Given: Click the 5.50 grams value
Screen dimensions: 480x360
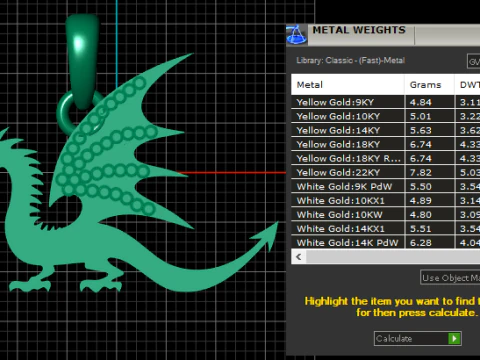Looking at the screenshot, I should [421, 187].
